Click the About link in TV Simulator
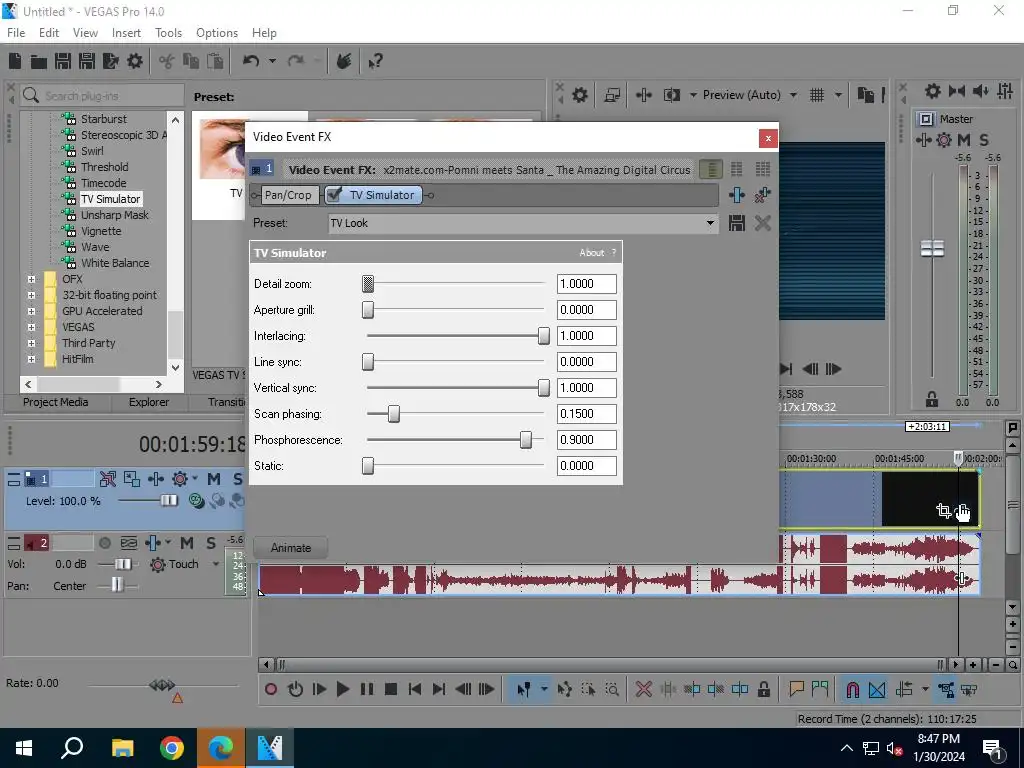The width and height of the screenshot is (1024, 768). point(592,253)
